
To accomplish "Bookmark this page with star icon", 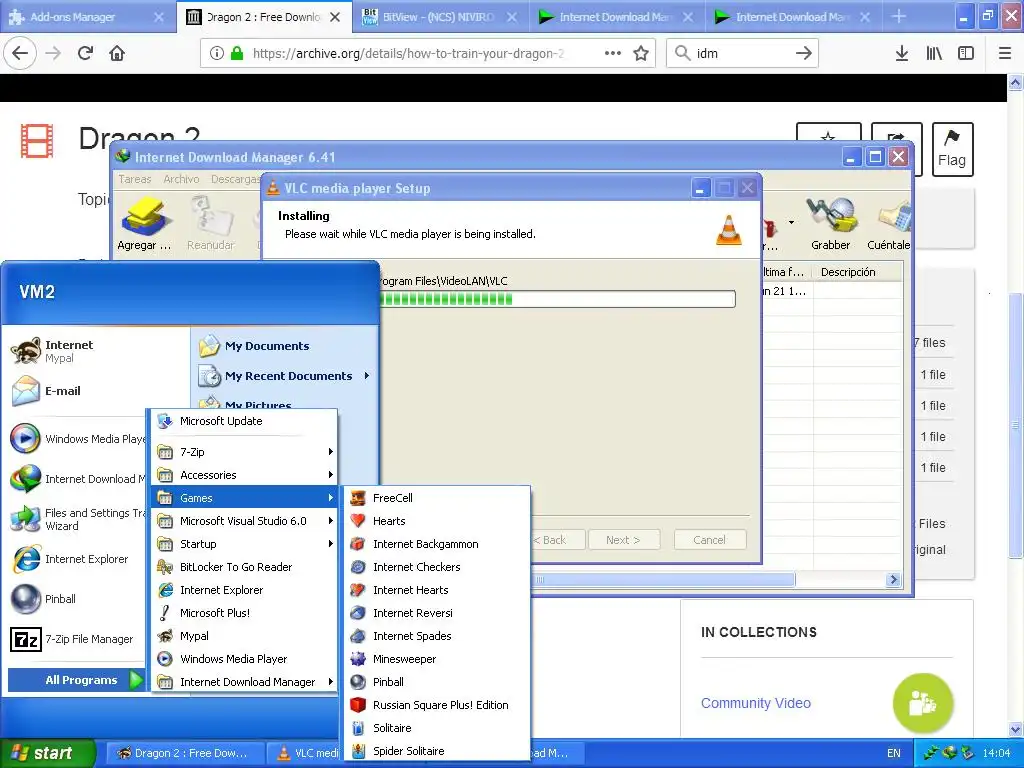I will pyautogui.click(x=641, y=53).
